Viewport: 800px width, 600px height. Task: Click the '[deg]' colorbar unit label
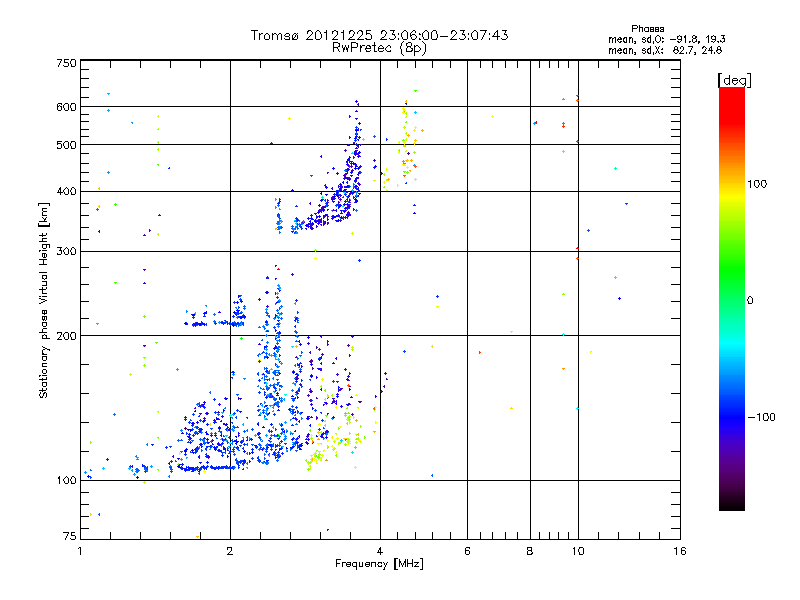pyautogui.click(x=734, y=80)
